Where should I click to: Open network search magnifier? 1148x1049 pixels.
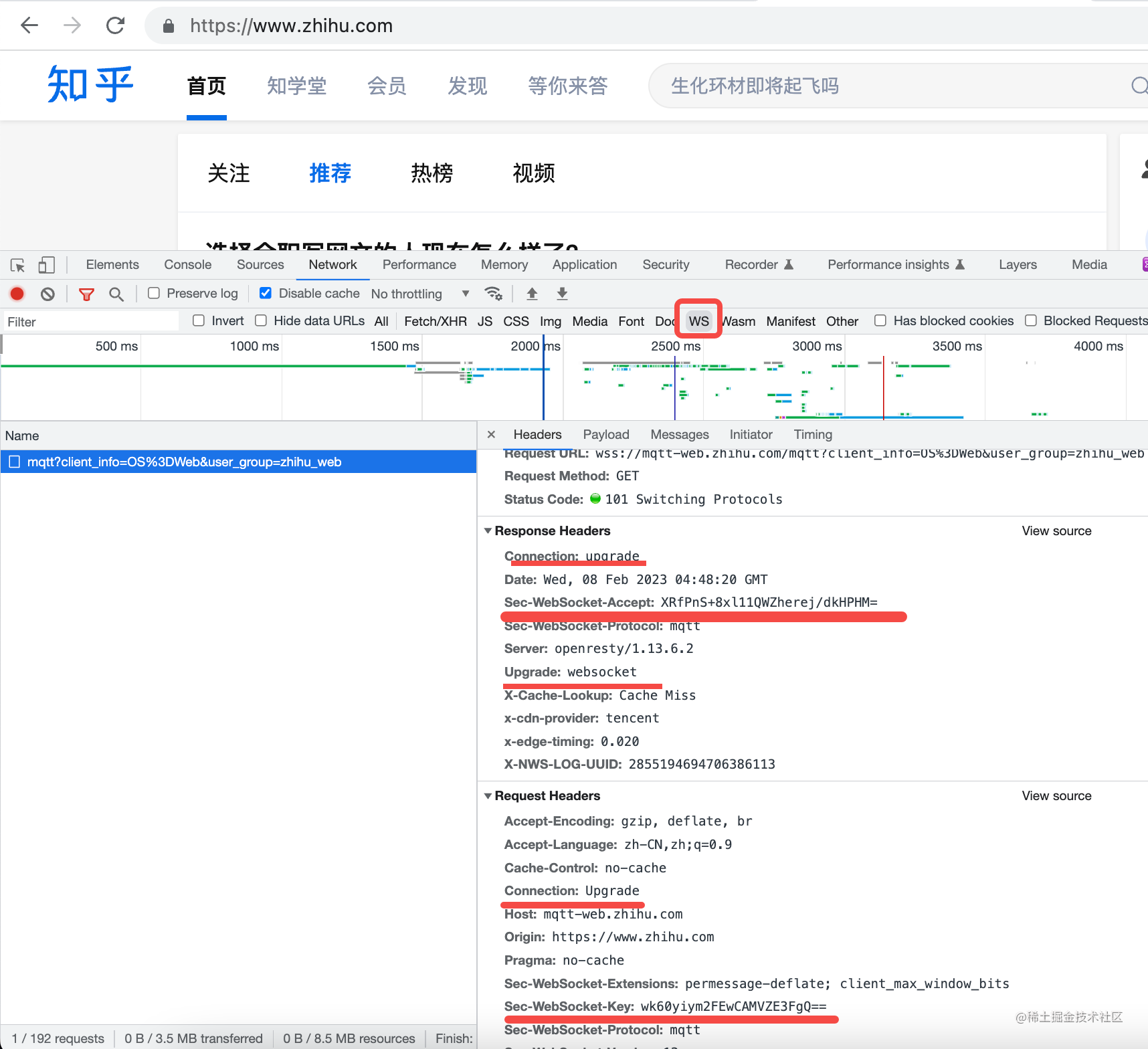[116, 294]
